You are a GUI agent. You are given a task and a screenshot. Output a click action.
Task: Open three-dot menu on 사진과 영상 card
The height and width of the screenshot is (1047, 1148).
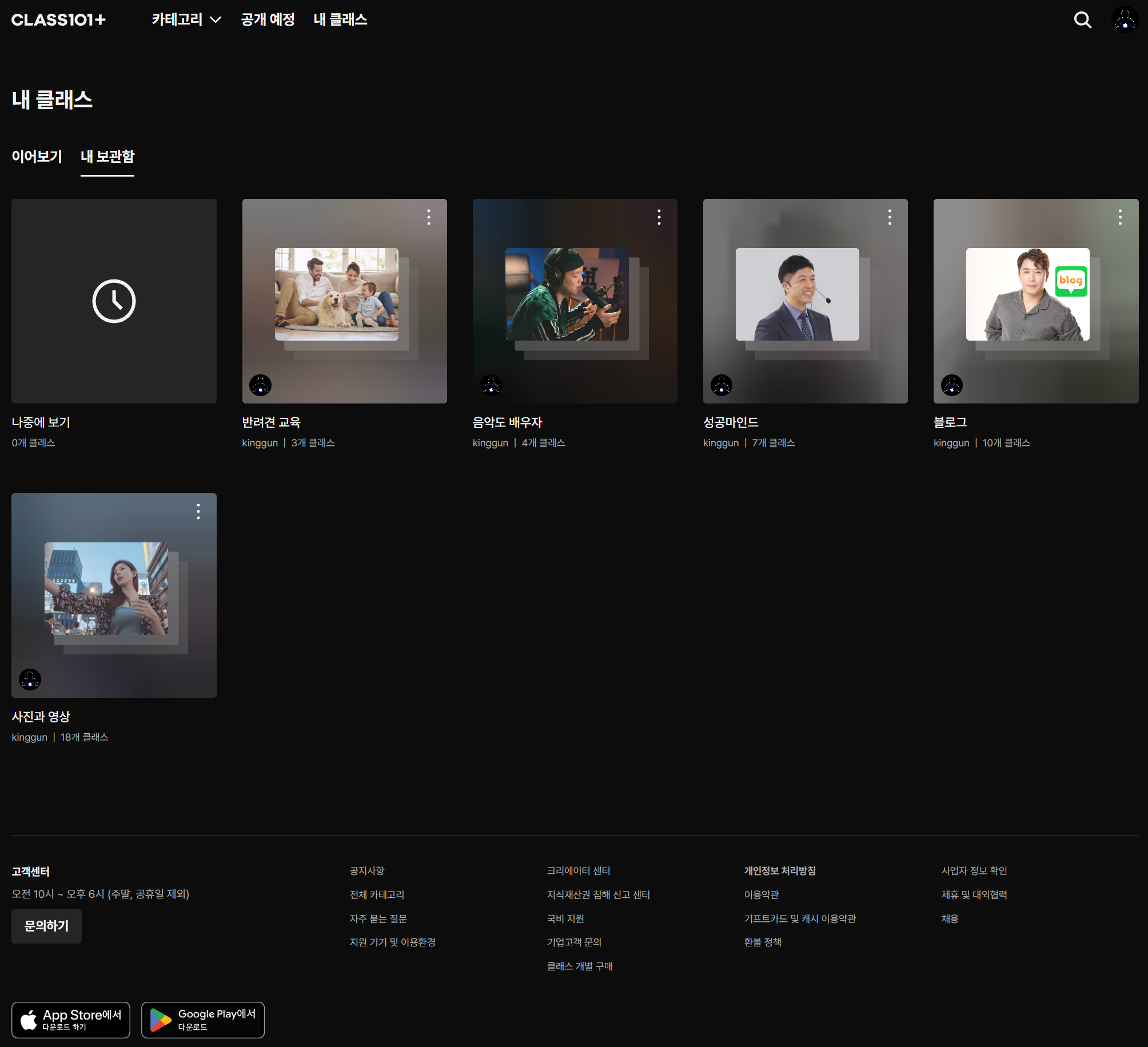198,511
